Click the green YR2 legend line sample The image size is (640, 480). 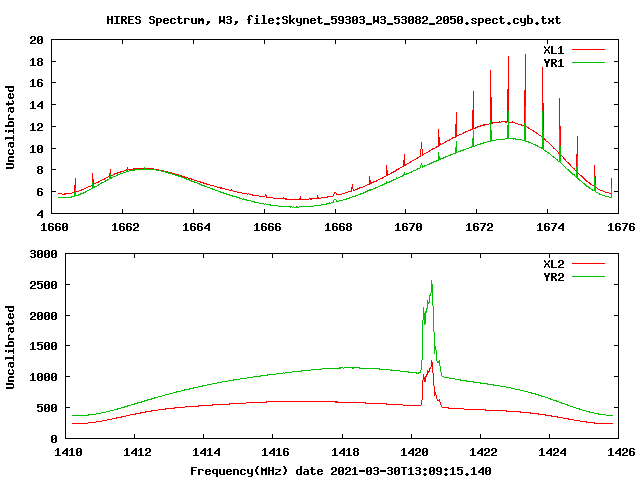(x=588, y=277)
